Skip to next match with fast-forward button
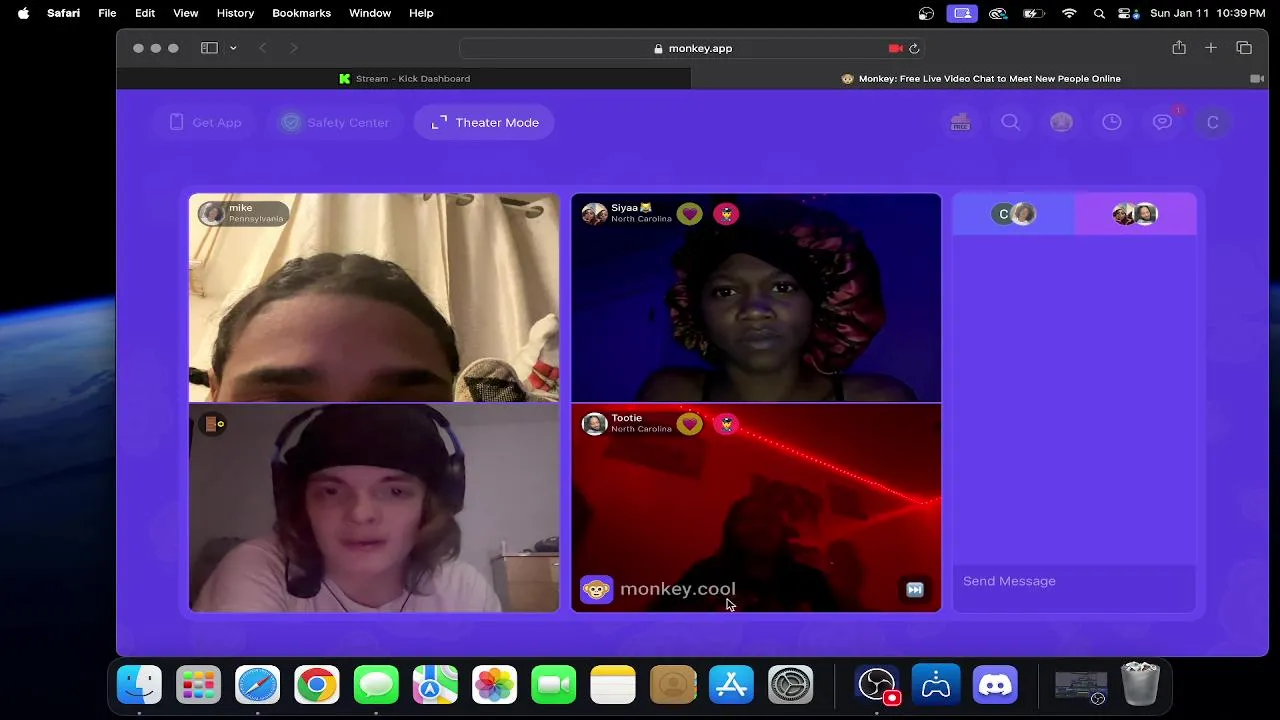 point(914,590)
